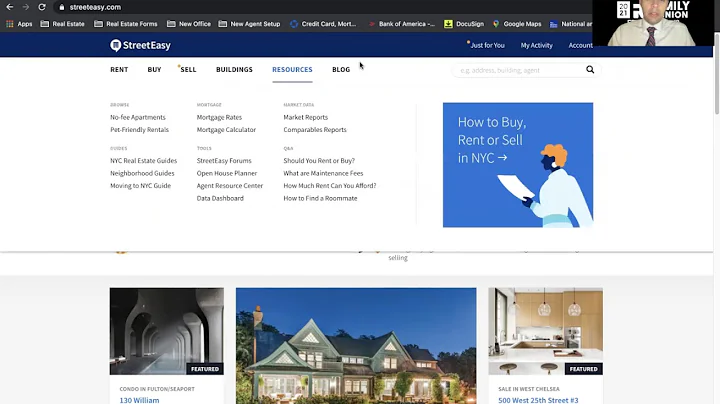The height and width of the screenshot is (404, 720).
Task: Open Mortgage Rates link
Action: click(x=219, y=117)
